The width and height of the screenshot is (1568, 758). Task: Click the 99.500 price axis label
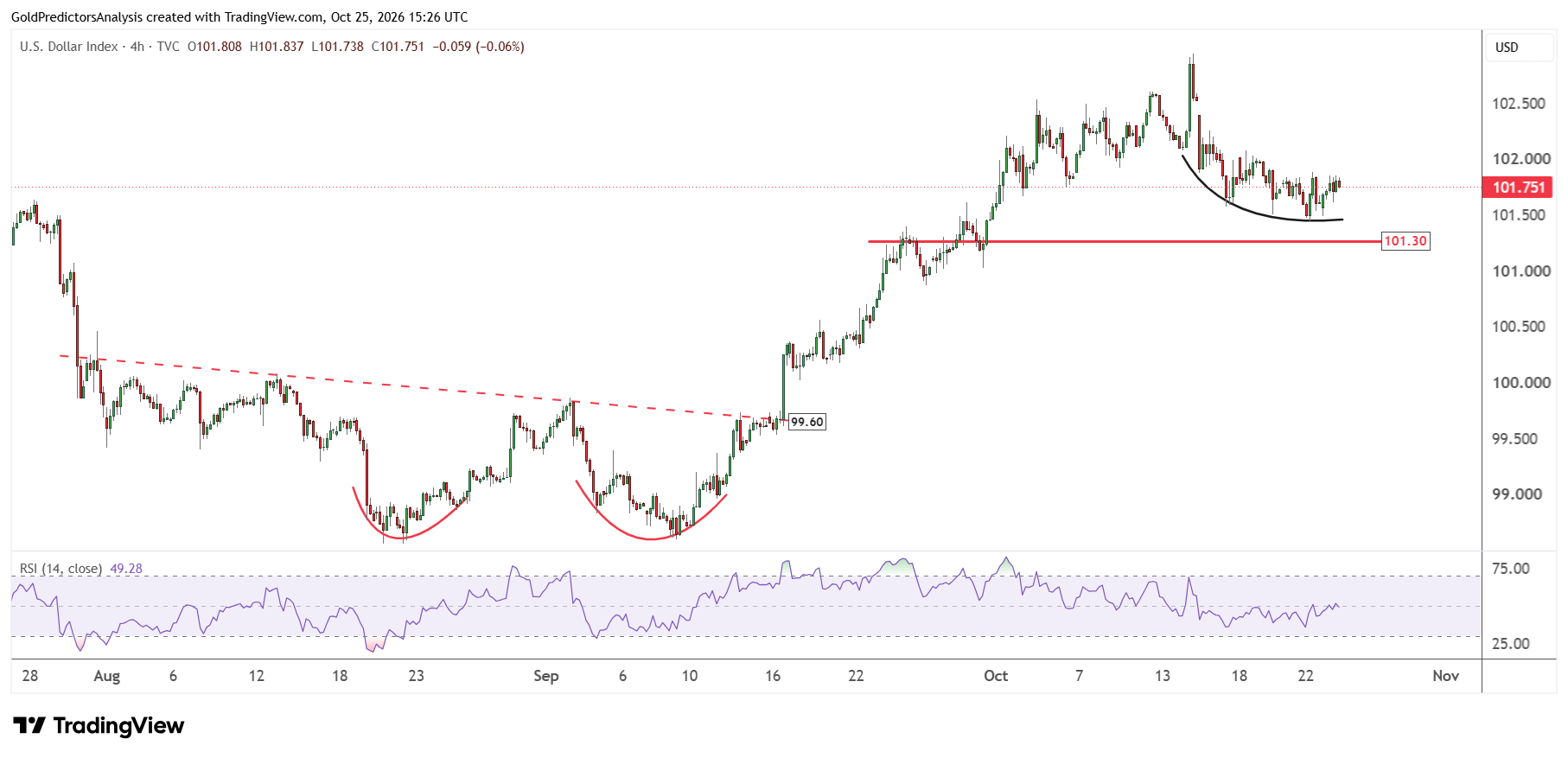coord(1515,439)
